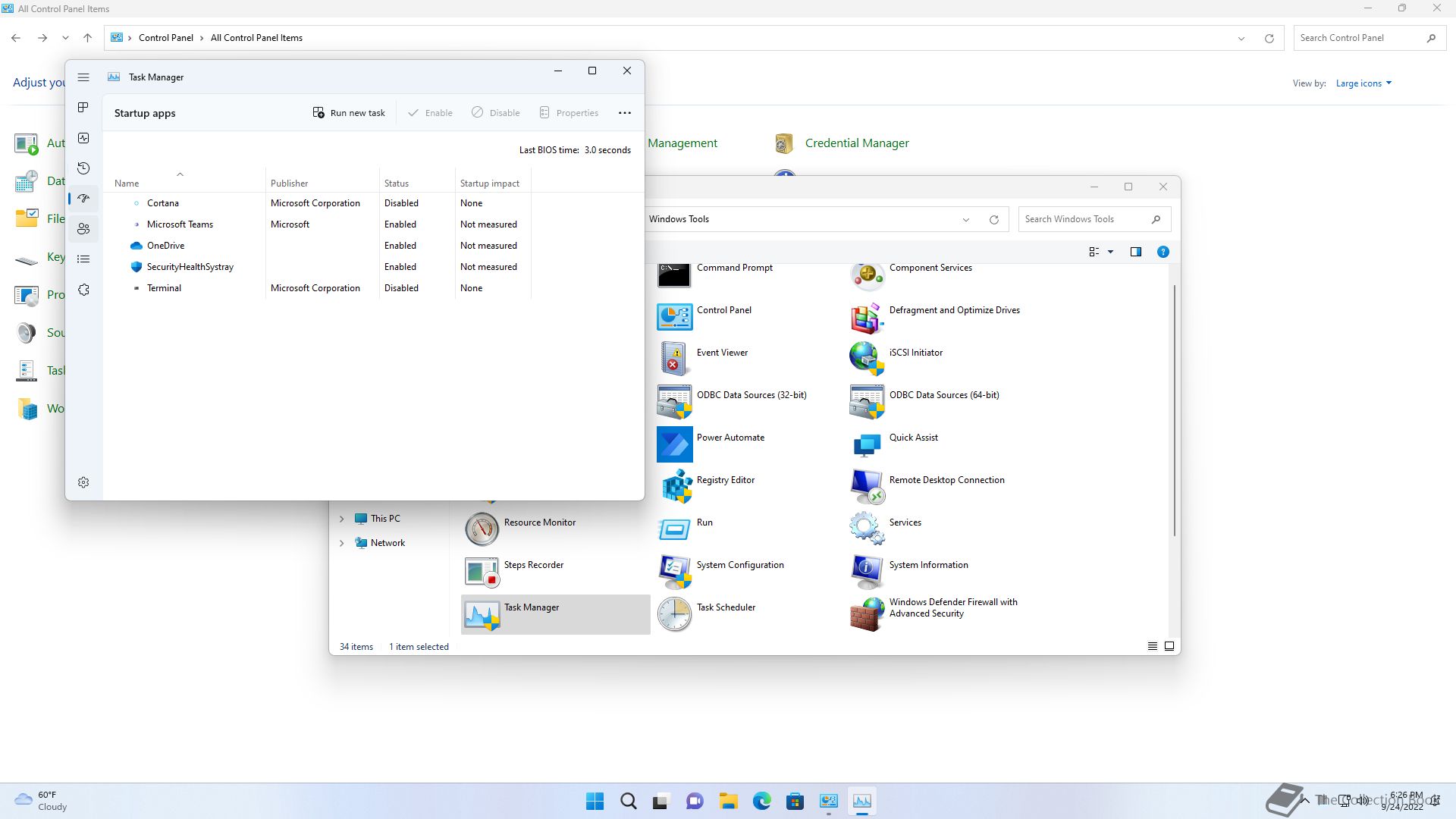
Task: Go to Processes page in Task Manager sidebar
Action: (83, 108)
